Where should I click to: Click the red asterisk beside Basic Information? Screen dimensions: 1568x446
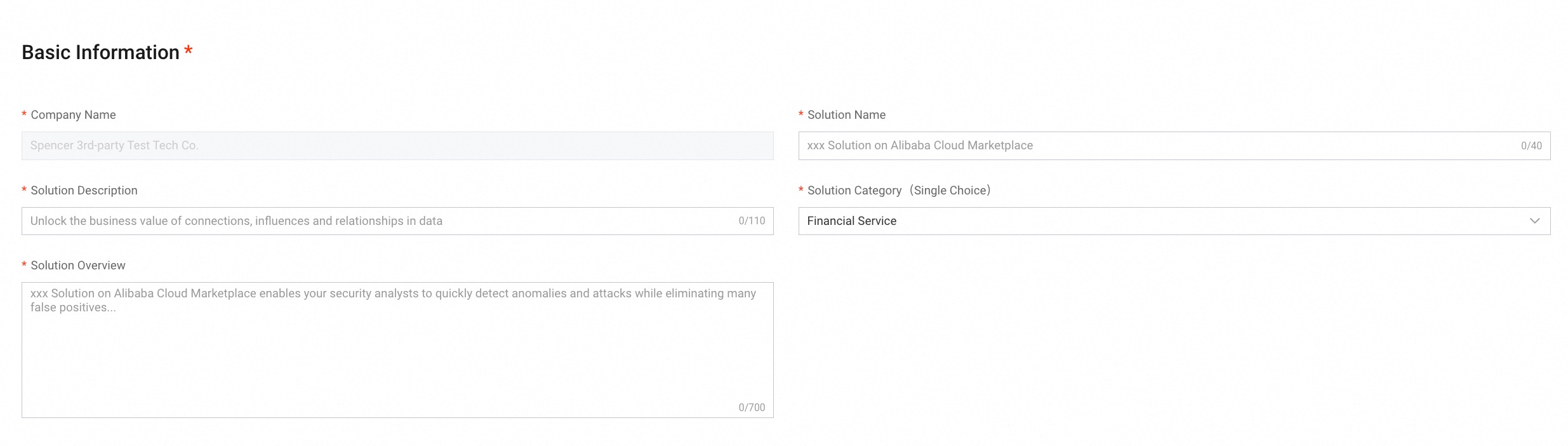189,51
